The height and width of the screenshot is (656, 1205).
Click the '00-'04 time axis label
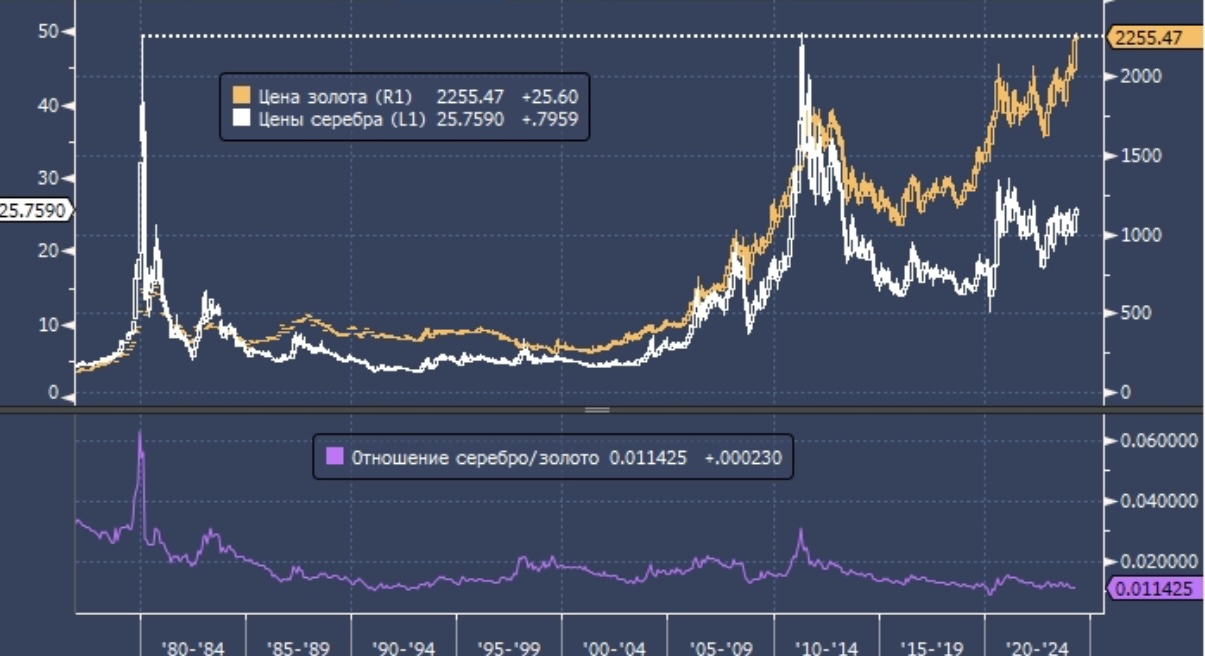[x=614, y=647]
